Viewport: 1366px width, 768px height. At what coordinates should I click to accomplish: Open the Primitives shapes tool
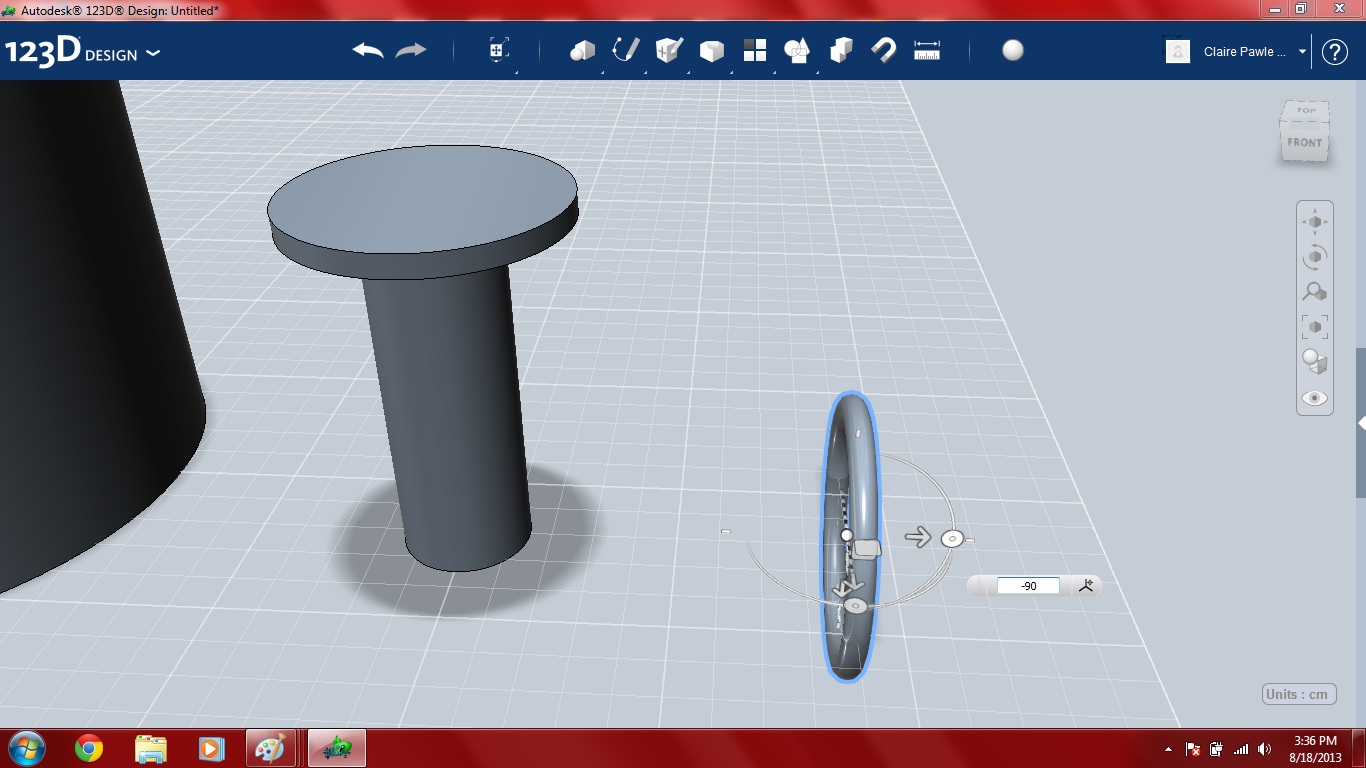click(x=582, y=50)
